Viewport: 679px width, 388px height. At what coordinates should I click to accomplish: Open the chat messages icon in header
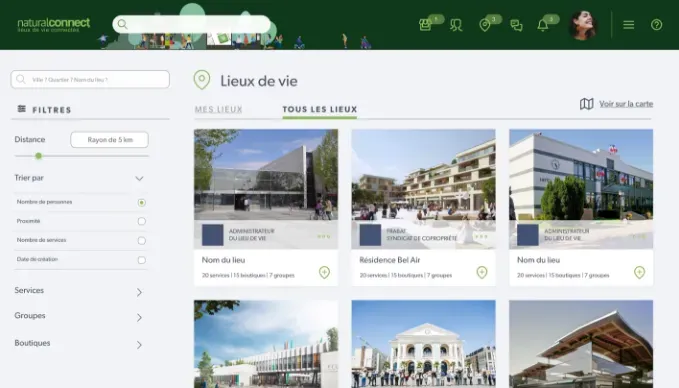pyautogui.click(x=516, y=26)
